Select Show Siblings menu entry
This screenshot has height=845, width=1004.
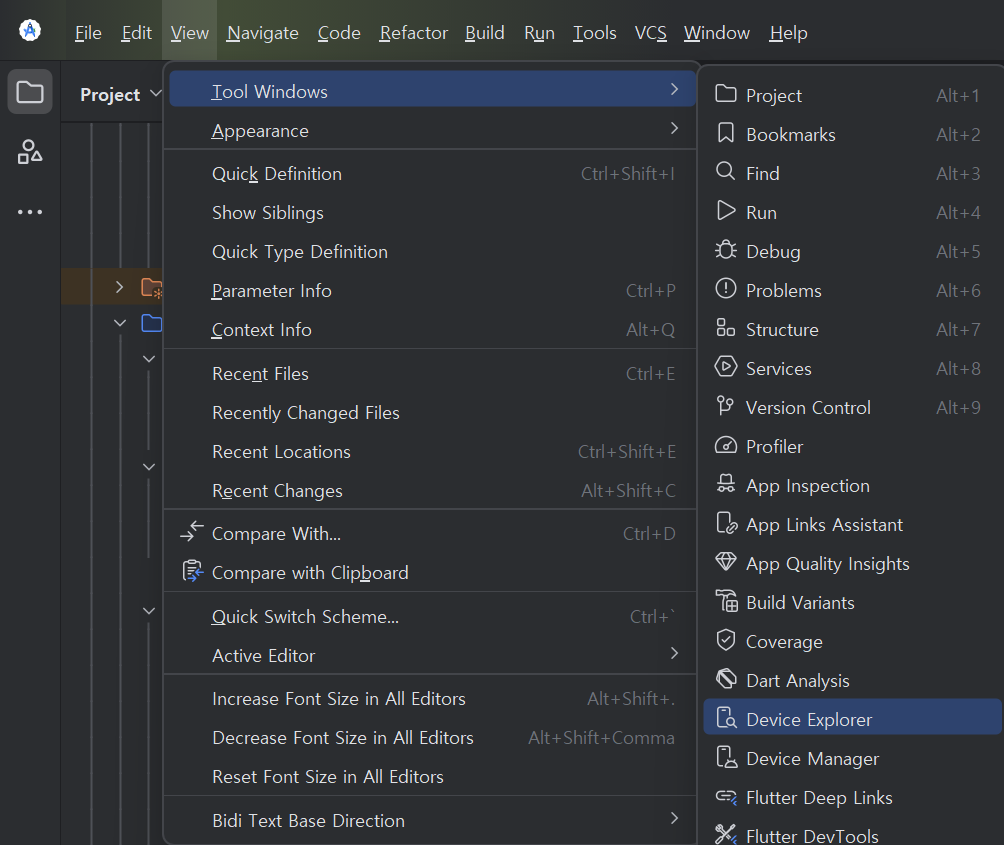(430, 213)
